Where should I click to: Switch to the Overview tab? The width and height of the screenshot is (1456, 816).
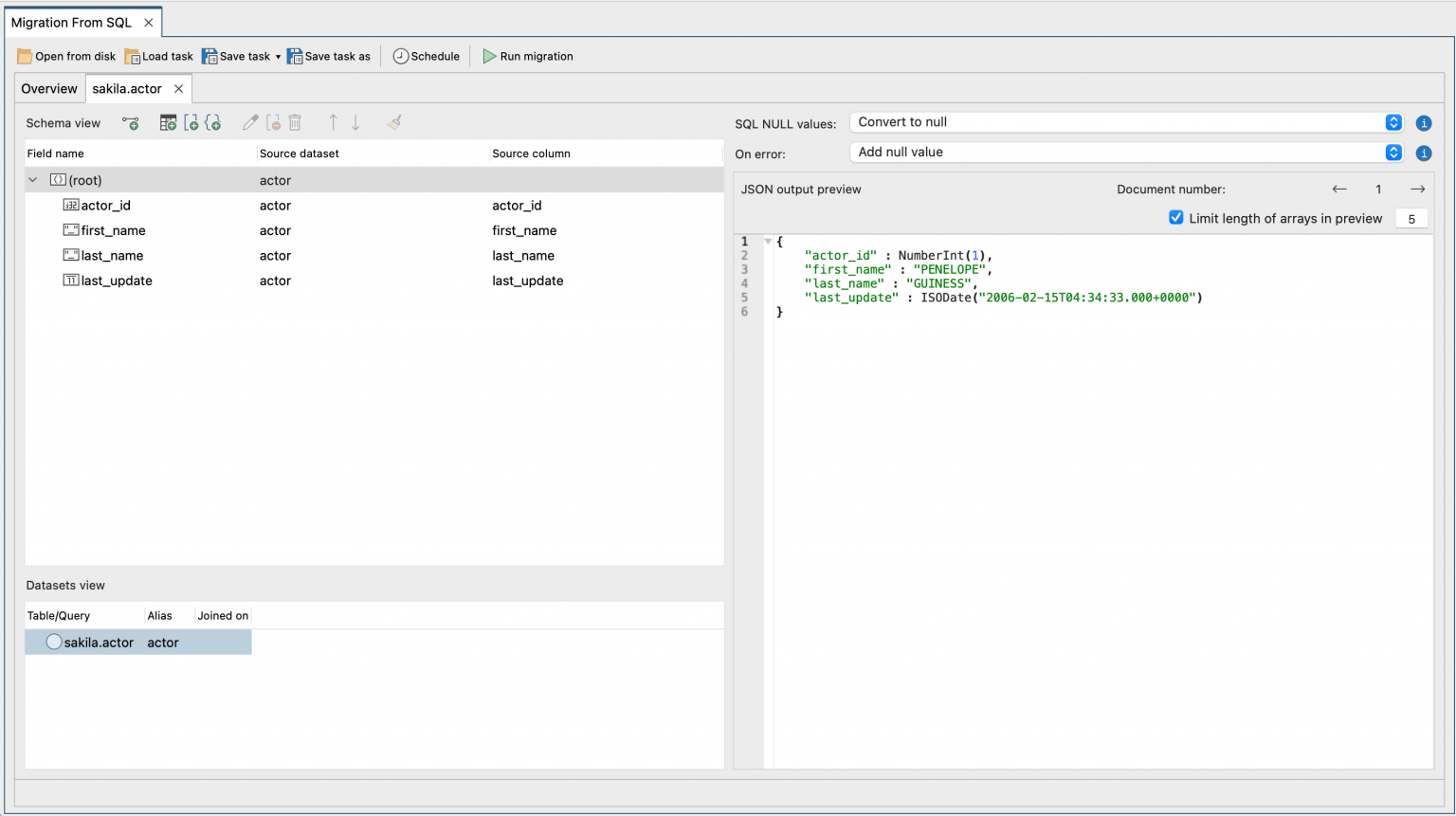pos(49,89)
